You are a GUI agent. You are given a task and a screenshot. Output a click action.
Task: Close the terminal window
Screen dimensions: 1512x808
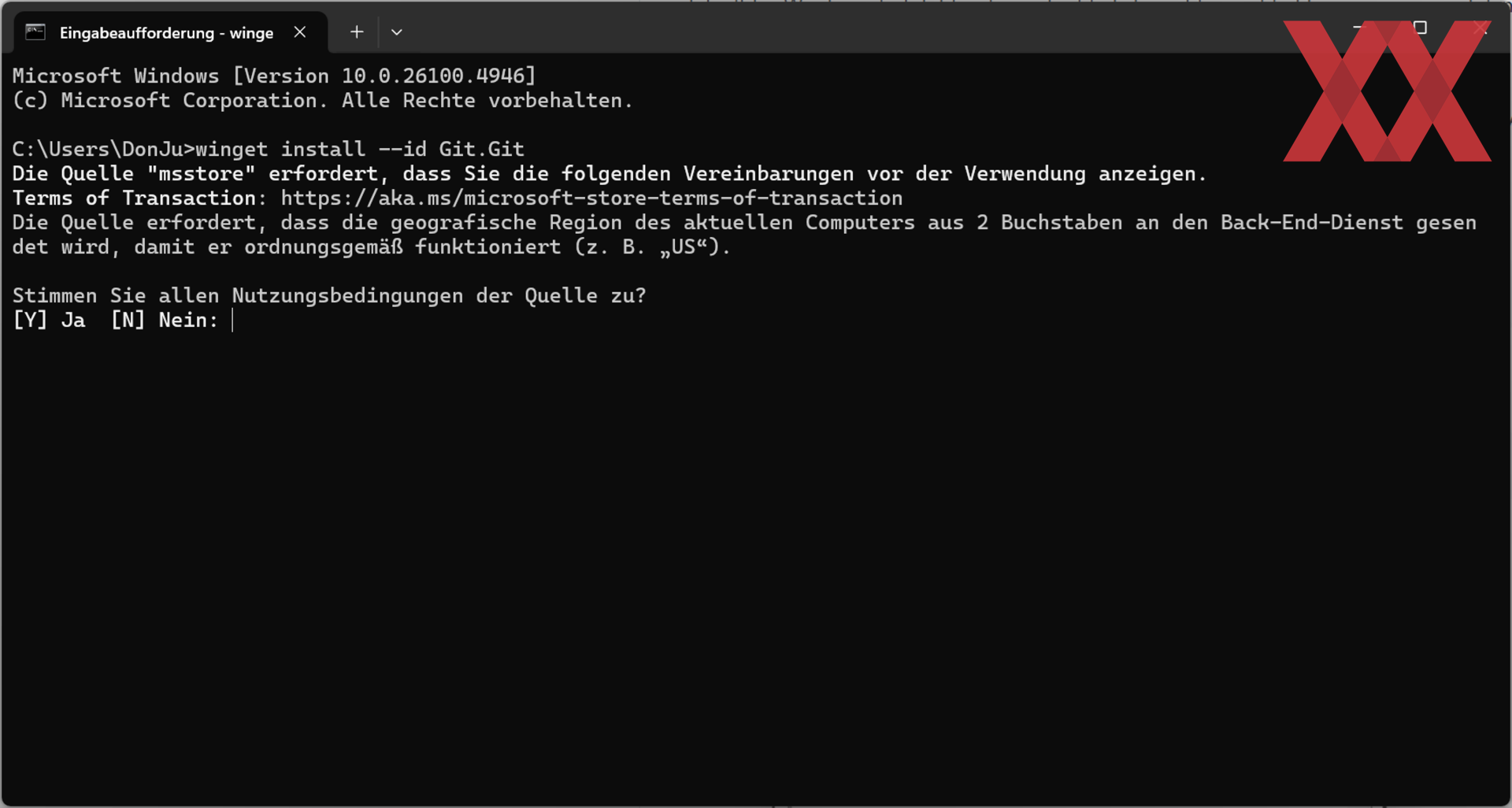pos(1480,28)
